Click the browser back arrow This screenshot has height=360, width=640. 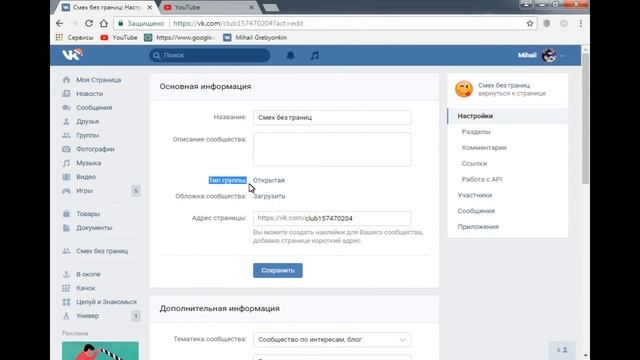pos(60,23)
